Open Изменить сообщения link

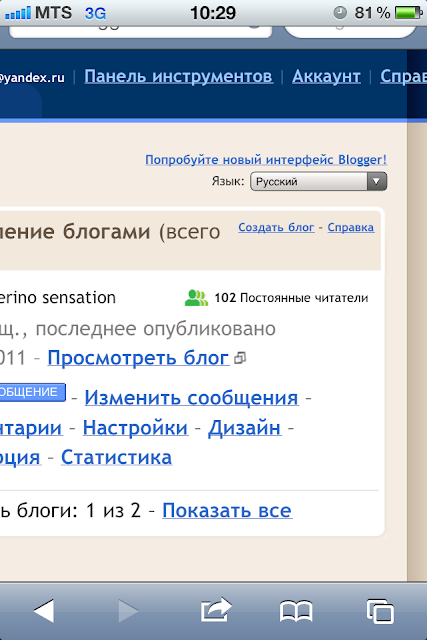(191, 398)
